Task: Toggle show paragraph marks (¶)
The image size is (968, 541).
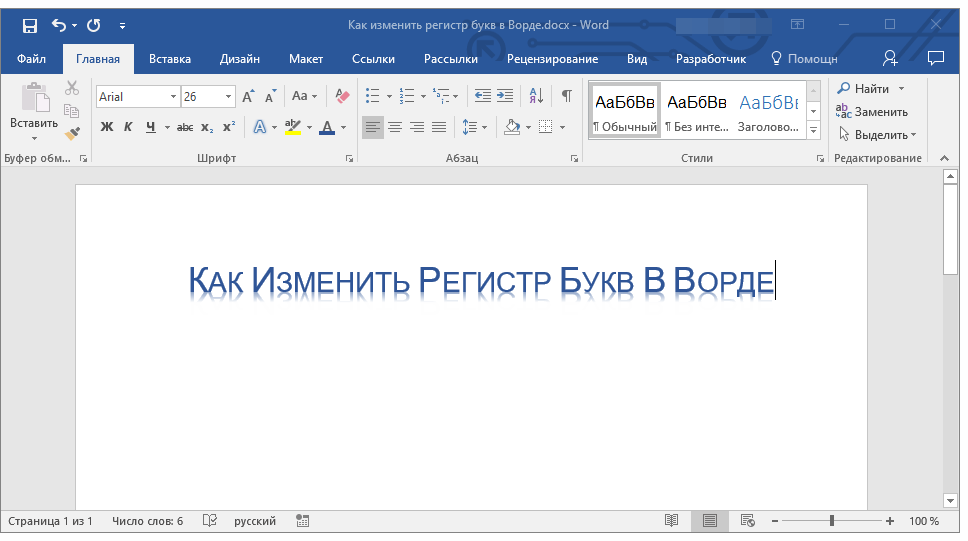Action: [567, 96]
